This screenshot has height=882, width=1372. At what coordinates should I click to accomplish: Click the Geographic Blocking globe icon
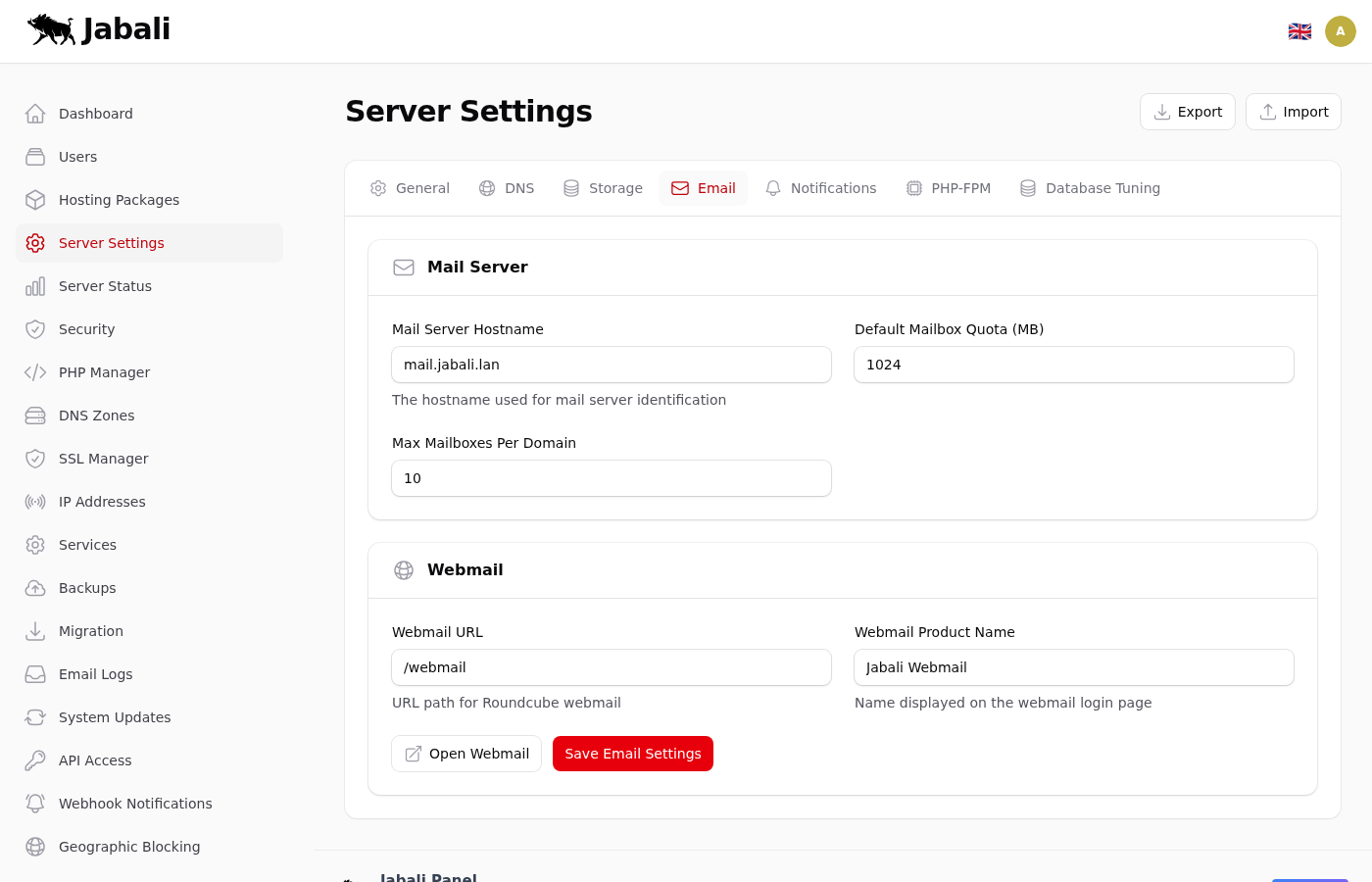click(x=35, y=847)
